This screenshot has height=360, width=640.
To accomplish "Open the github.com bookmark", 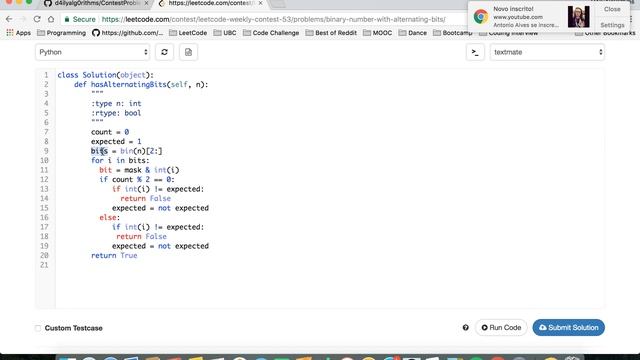I will 127,33.
